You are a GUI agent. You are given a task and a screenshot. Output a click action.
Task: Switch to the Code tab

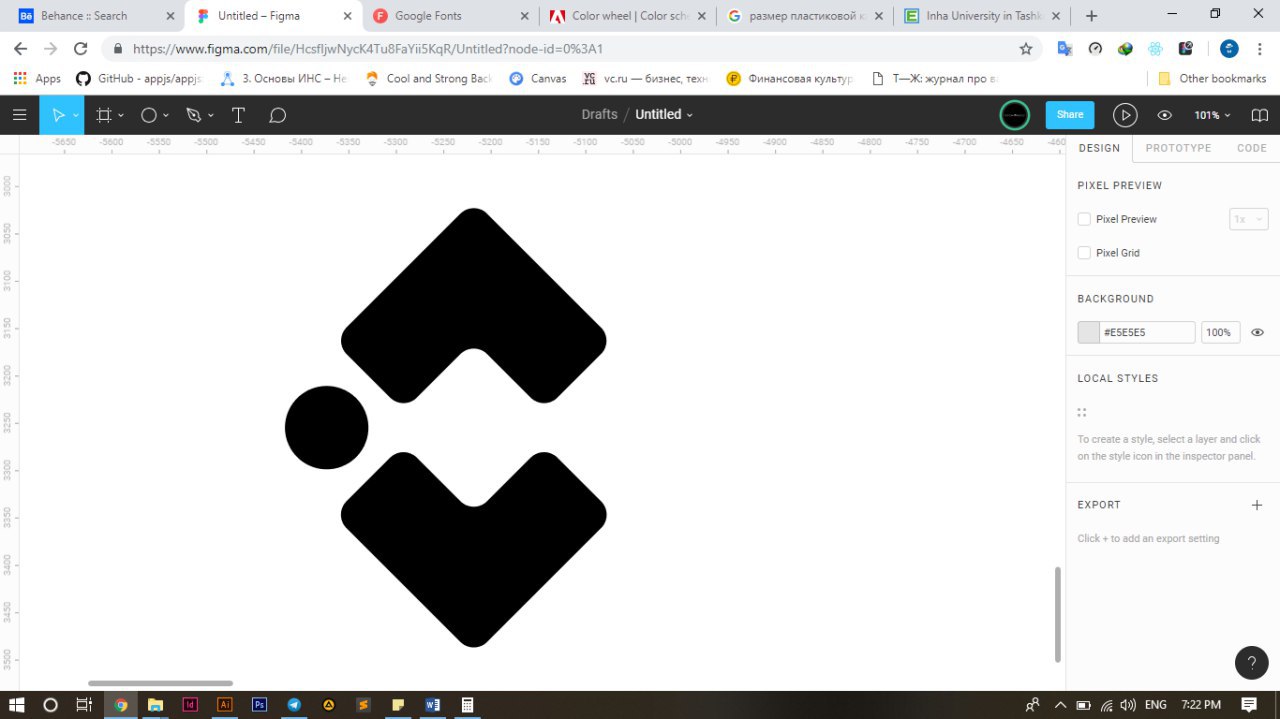coord(1252,148)
